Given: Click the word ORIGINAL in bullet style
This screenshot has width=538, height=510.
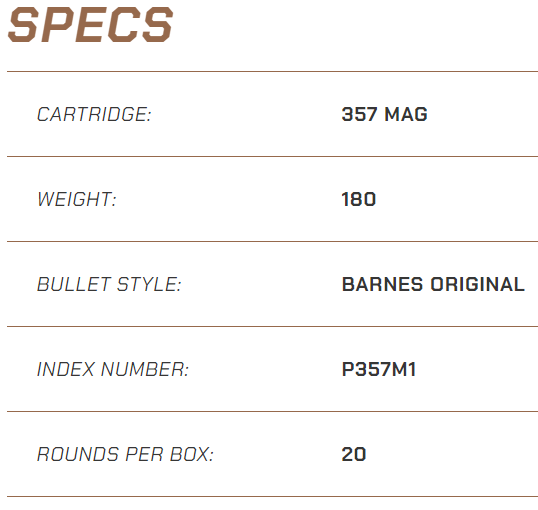Looking at the screenshot, I should 478,284.
